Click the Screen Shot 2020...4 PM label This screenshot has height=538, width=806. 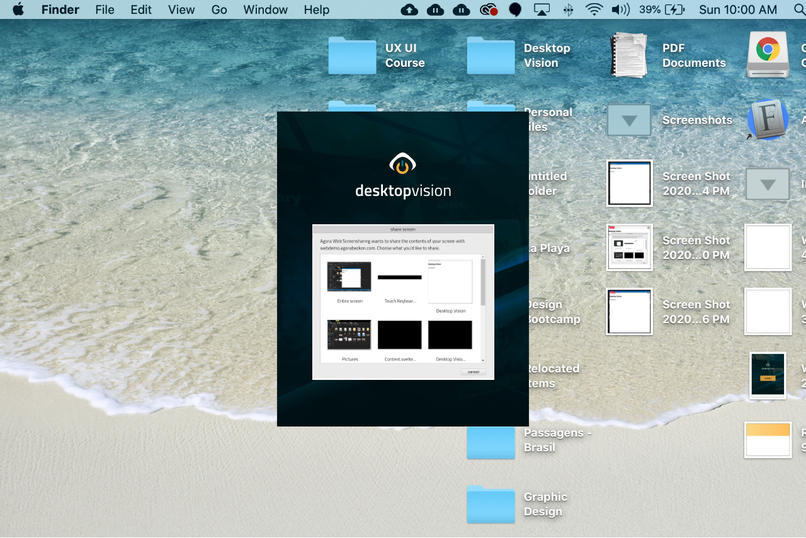click(696, 183)
